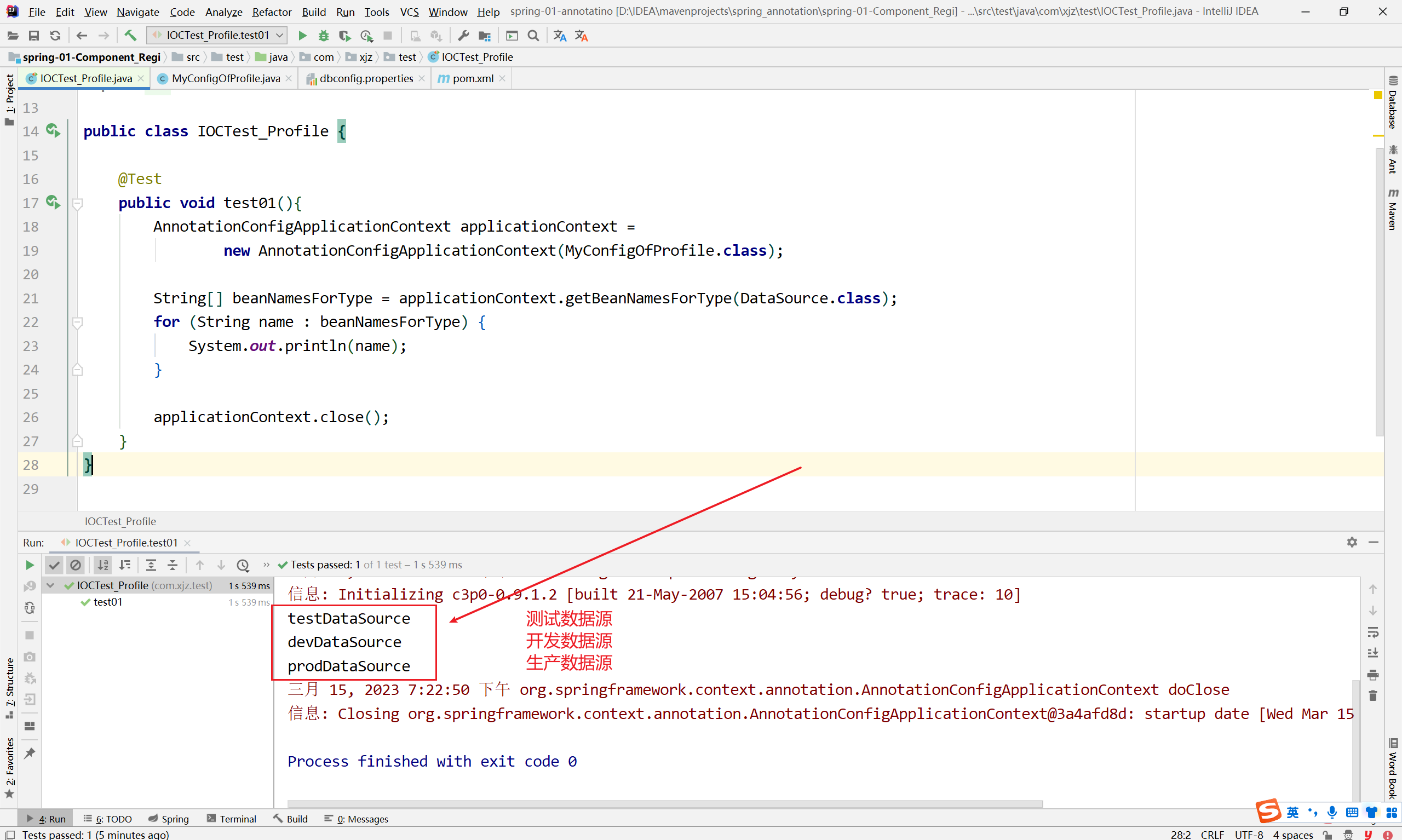Open settings via the wrench icon
The image size is (1402, 840).
(463, 36)
